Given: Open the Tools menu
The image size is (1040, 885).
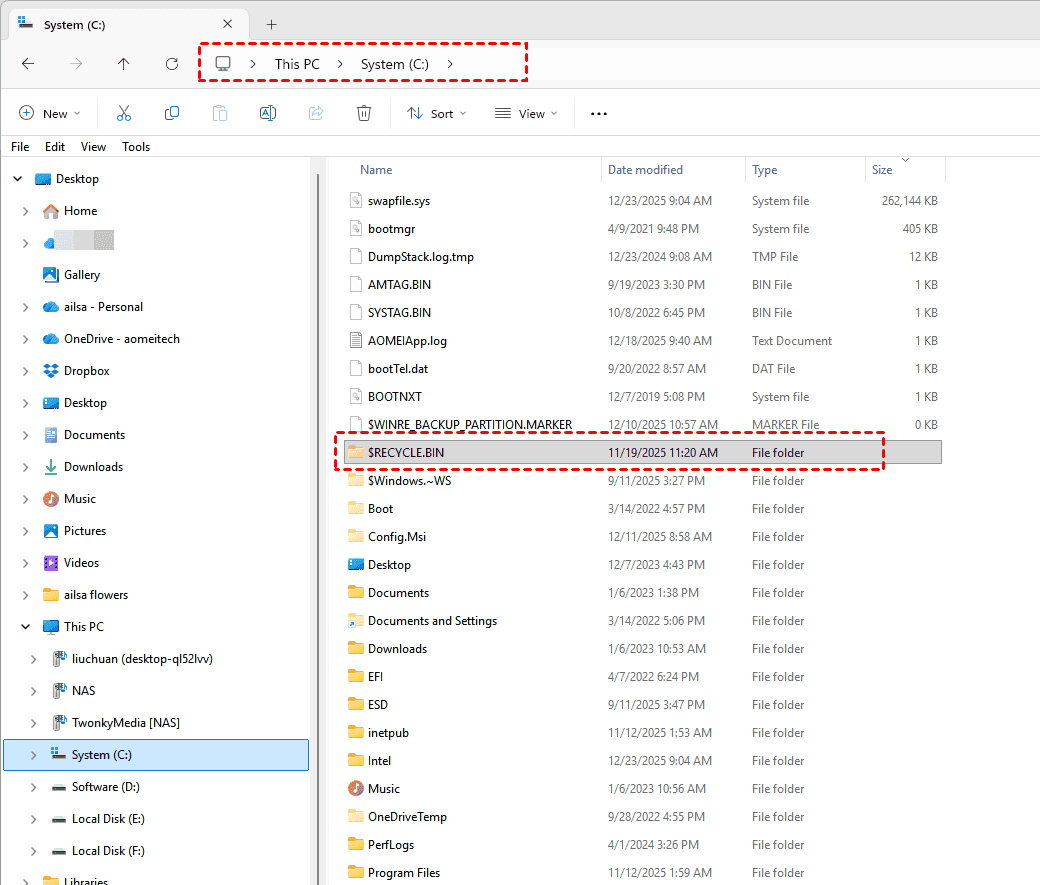Looking at the screenshot, I should click(136, 147).
